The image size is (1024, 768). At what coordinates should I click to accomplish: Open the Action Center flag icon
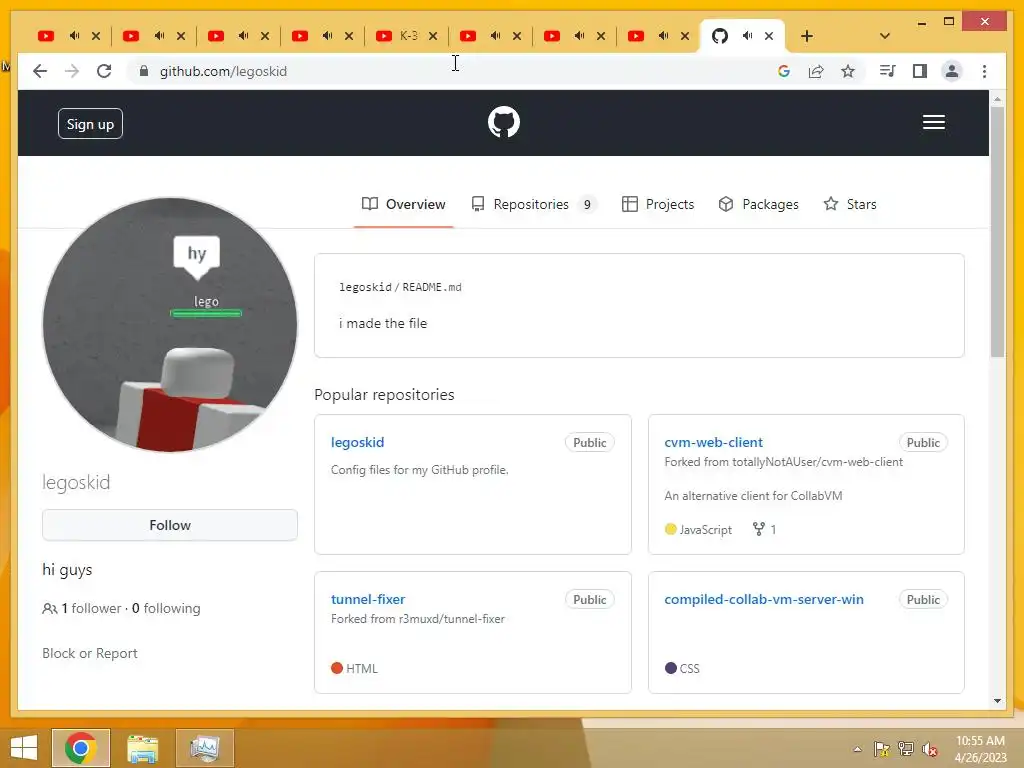[x=882, y=749]
